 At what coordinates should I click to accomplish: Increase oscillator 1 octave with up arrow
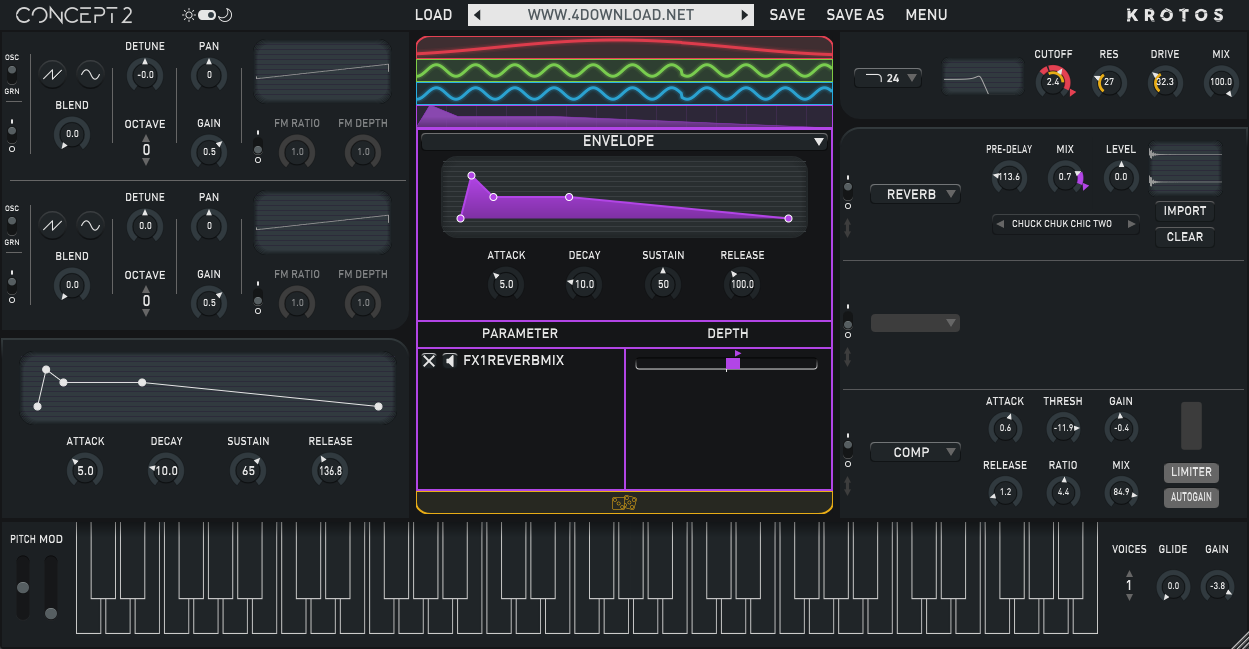coord(146,138)
